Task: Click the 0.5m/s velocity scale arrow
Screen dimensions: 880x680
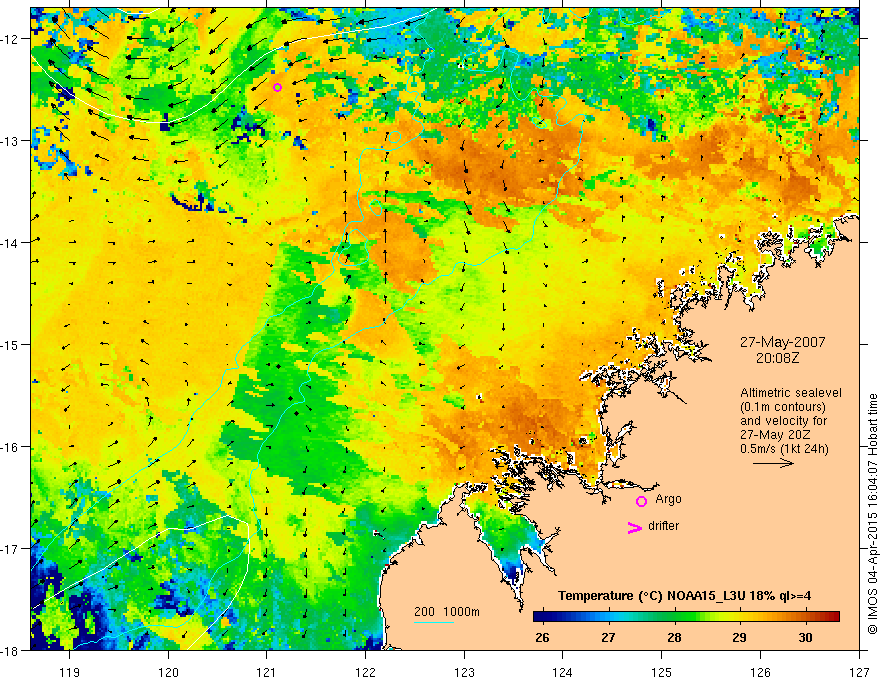Action: [773, 463]
